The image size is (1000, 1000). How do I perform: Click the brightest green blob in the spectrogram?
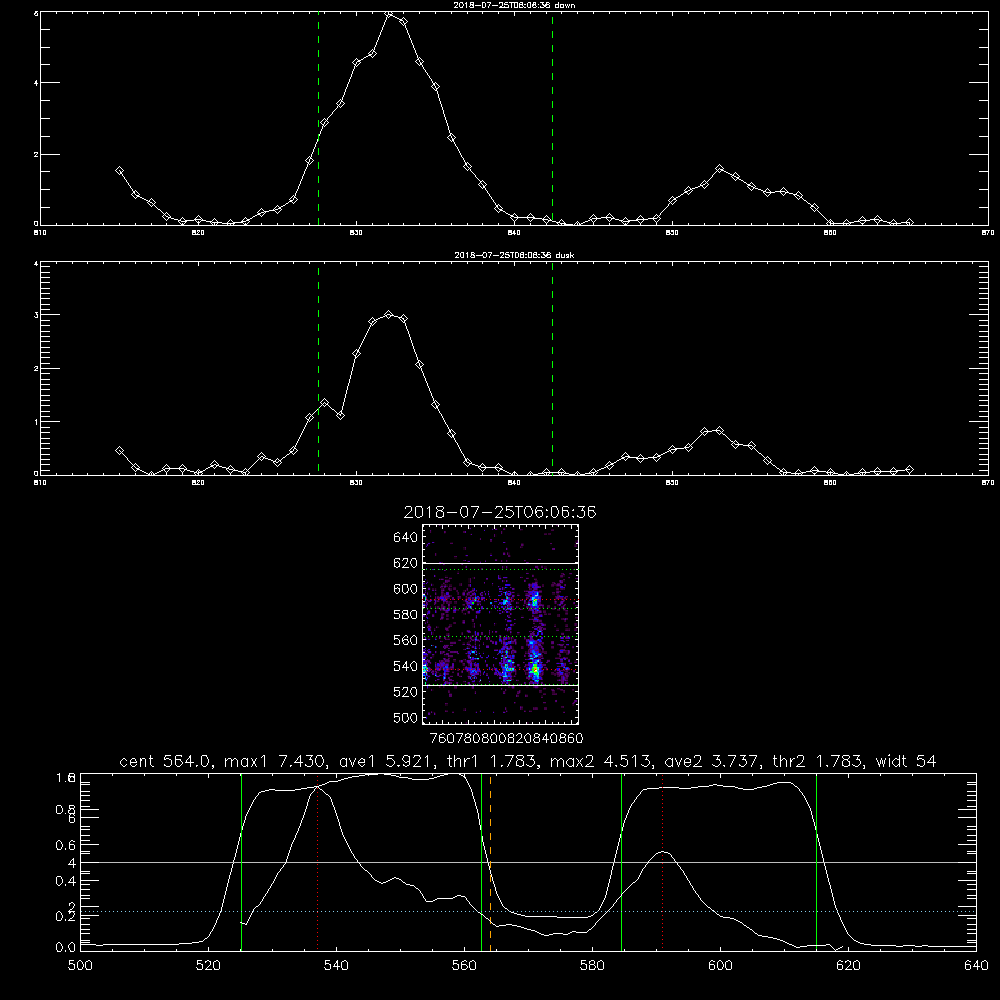[x=535, y=670]
